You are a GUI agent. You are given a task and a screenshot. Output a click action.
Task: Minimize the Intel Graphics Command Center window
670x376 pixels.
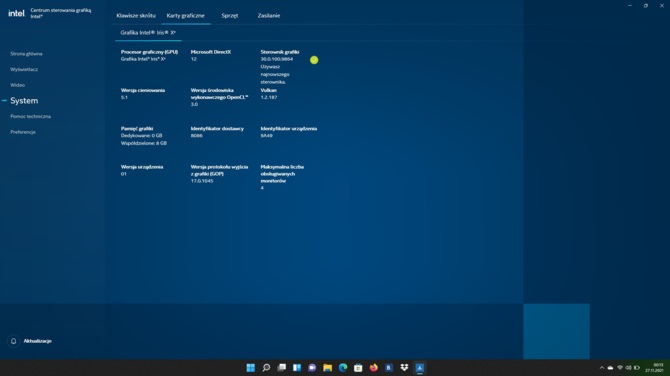click(x=630, y=6)
